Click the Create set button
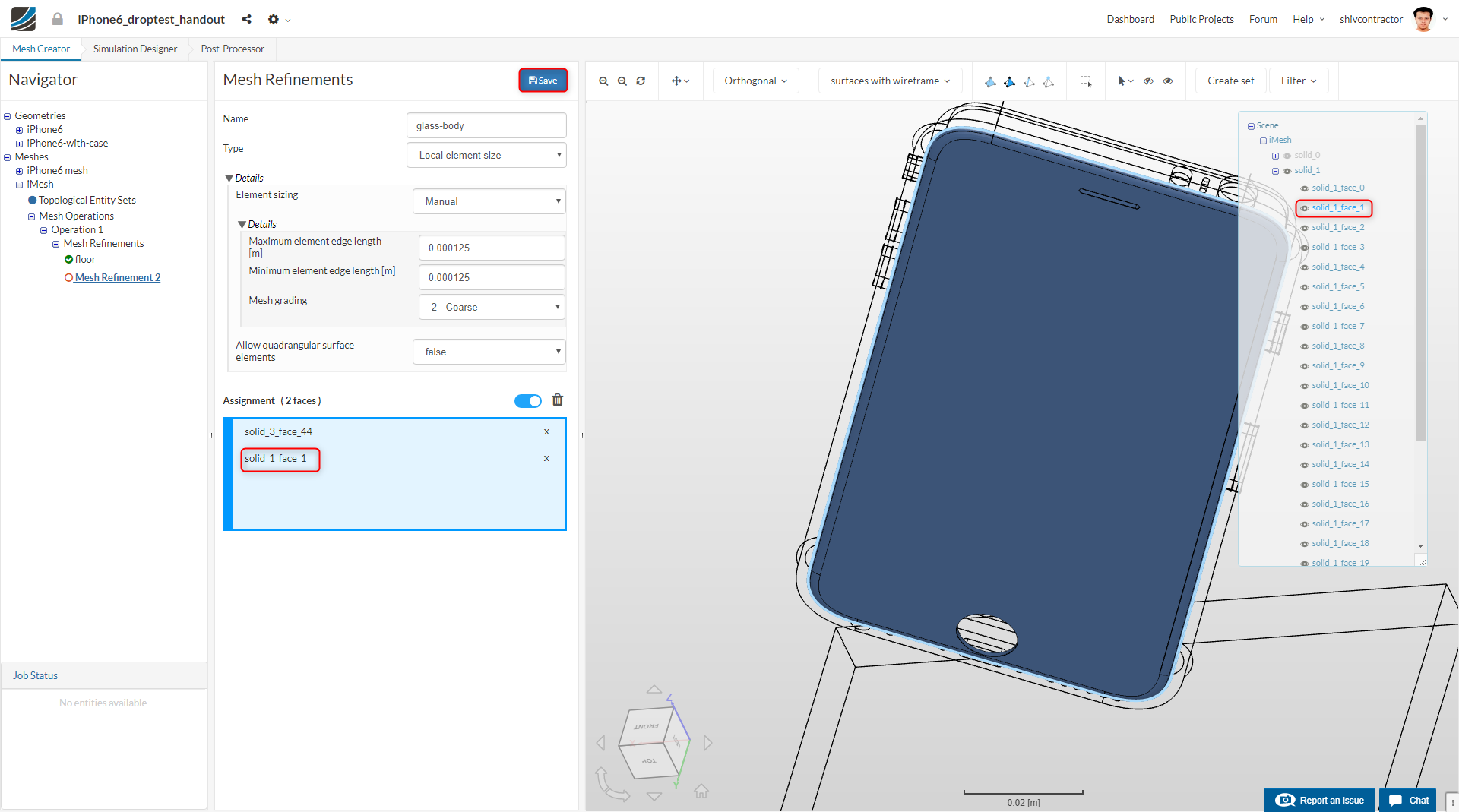This screenshot has height=812, width=1459. tap(1230, 81)
